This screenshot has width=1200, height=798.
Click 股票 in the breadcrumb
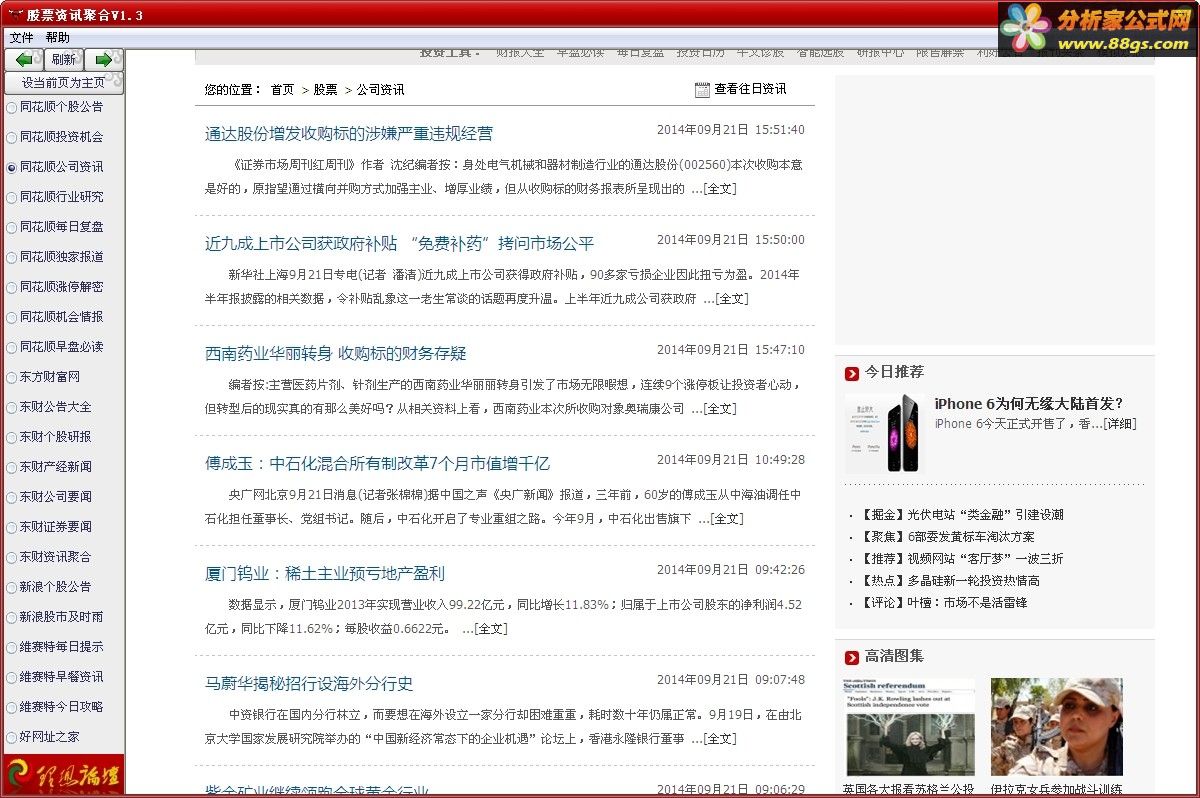tap(325, 90)
